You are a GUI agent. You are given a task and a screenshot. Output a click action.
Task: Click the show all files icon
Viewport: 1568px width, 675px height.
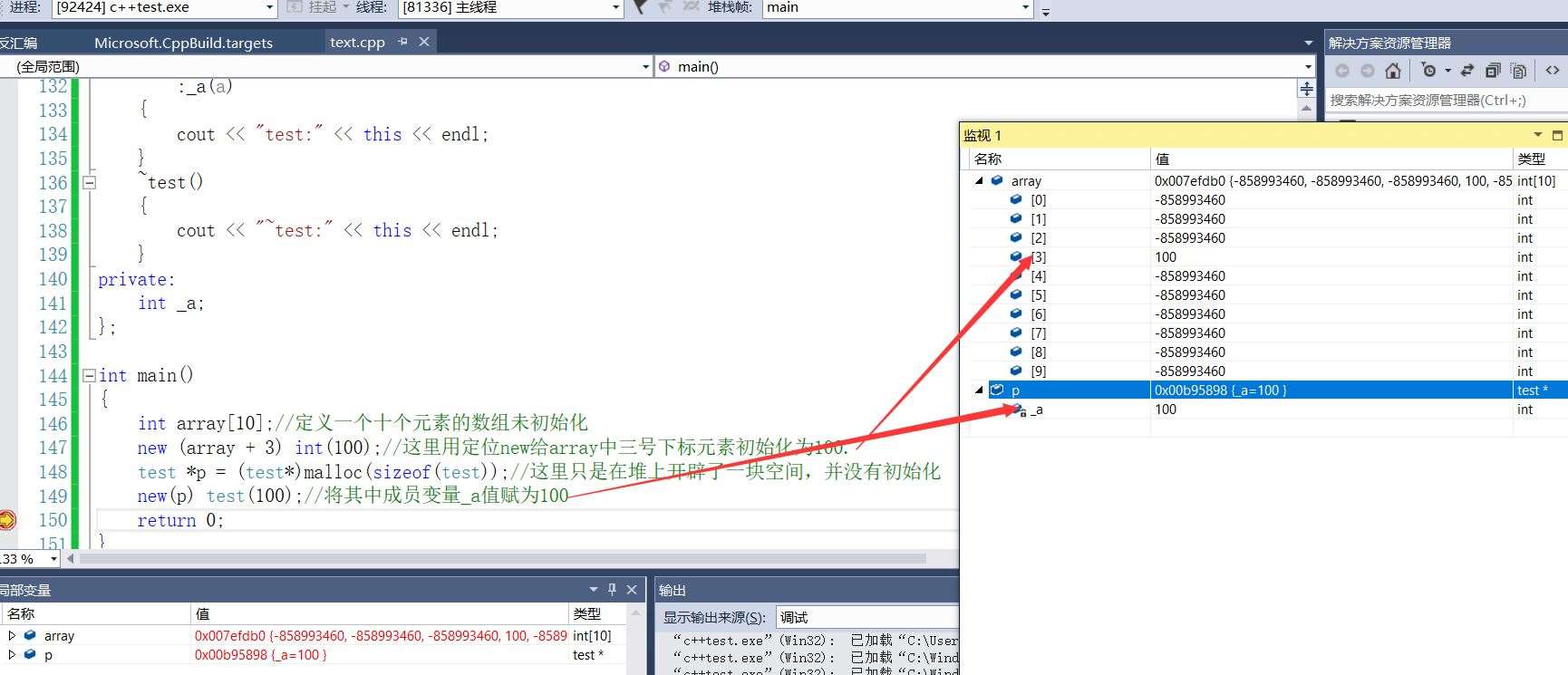(1519, 71)
